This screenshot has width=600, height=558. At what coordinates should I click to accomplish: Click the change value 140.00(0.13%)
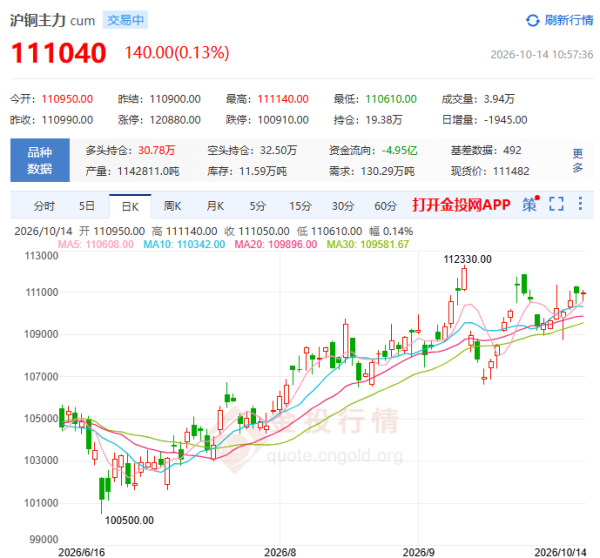click(177, 53)
